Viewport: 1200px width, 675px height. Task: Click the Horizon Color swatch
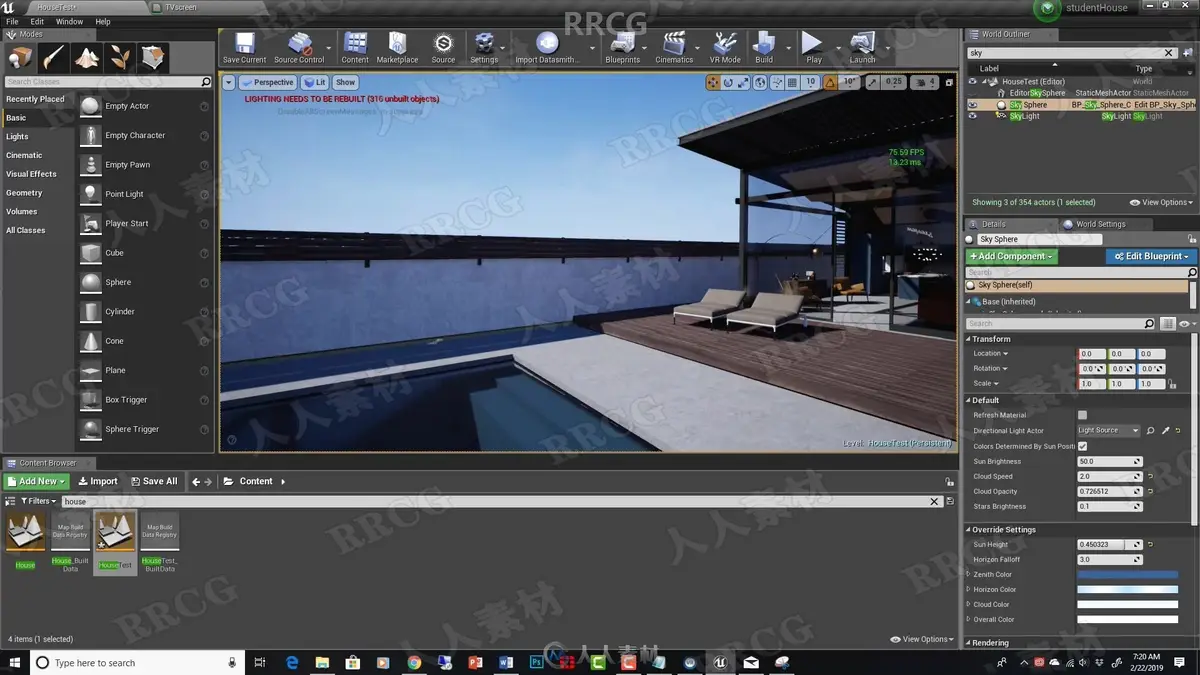click(x=1127, y=589)
